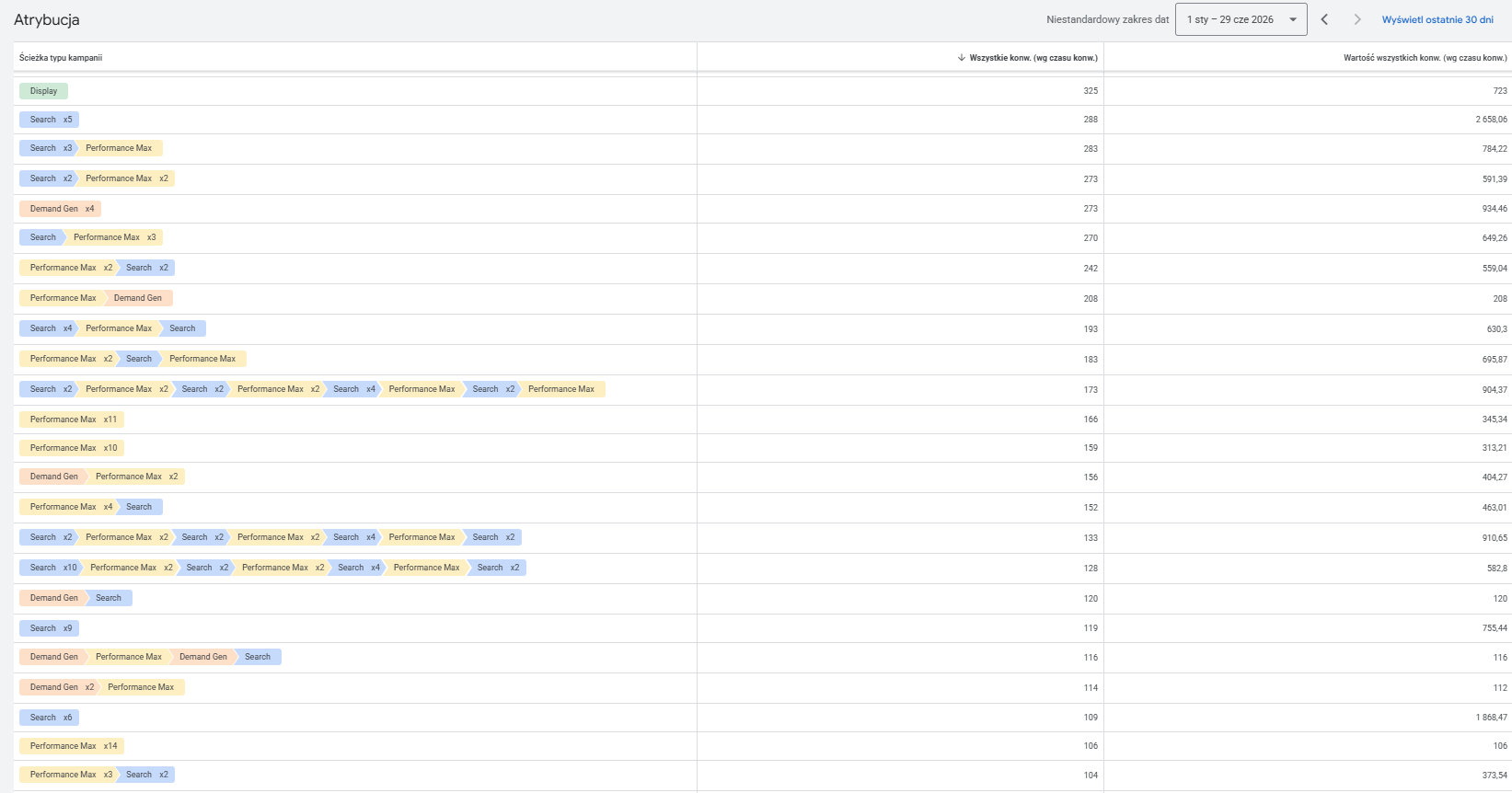Image resolution: width=1512 pixels, height=793 pixels.
Task: Go to the next date range arrow
Action: click(x=1356, y=19)
